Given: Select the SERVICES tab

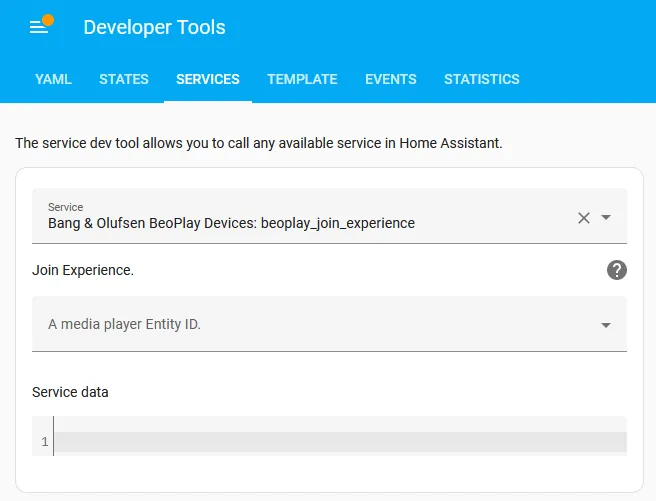Looking at the screenshot, I should 208,79.
